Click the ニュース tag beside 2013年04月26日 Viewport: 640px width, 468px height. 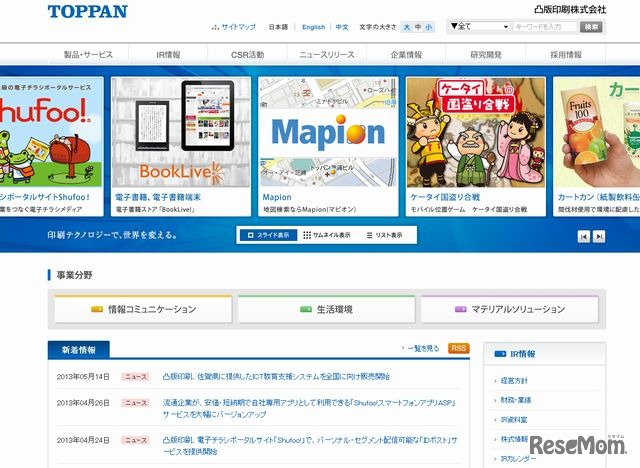(136, 403)
